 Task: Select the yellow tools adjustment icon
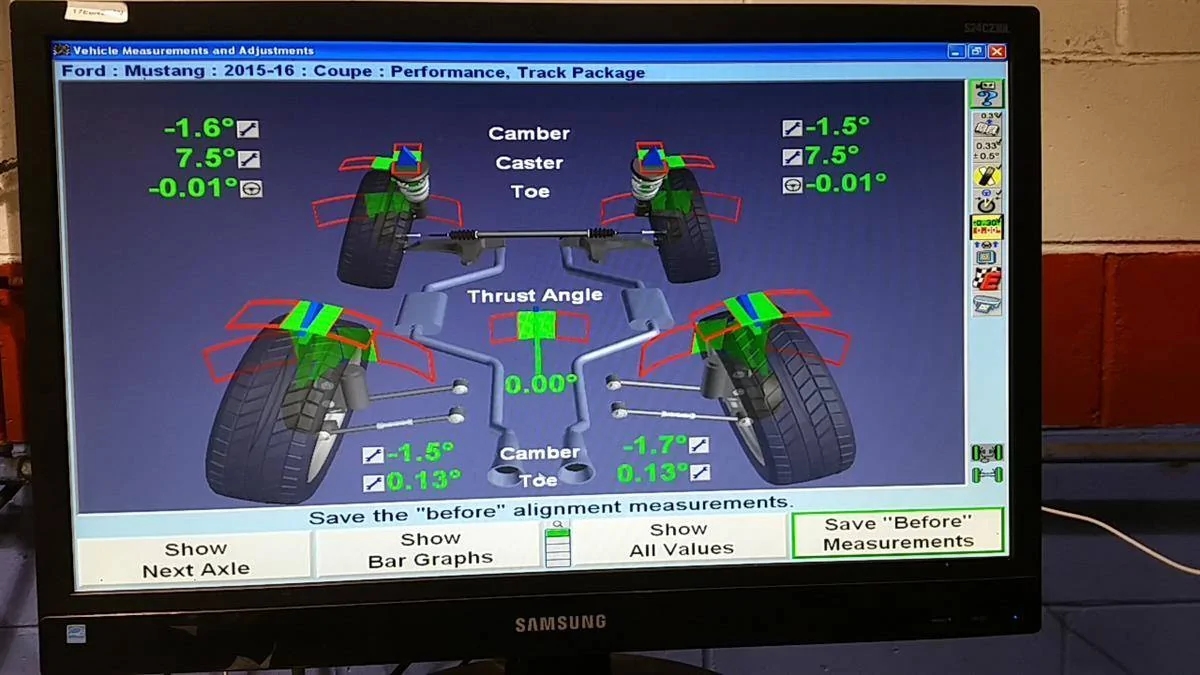986,175
